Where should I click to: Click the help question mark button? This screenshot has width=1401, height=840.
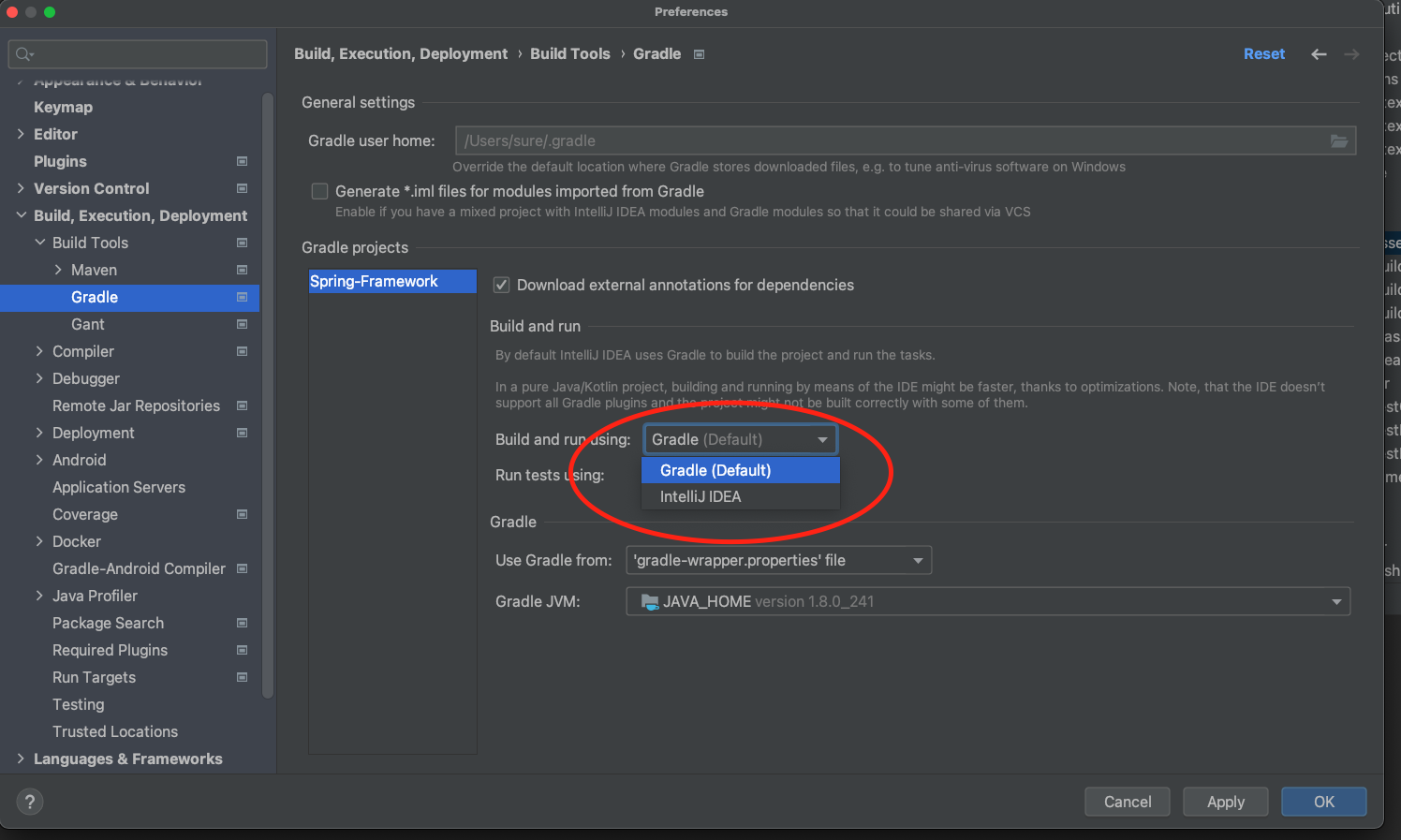pos(30,802)
